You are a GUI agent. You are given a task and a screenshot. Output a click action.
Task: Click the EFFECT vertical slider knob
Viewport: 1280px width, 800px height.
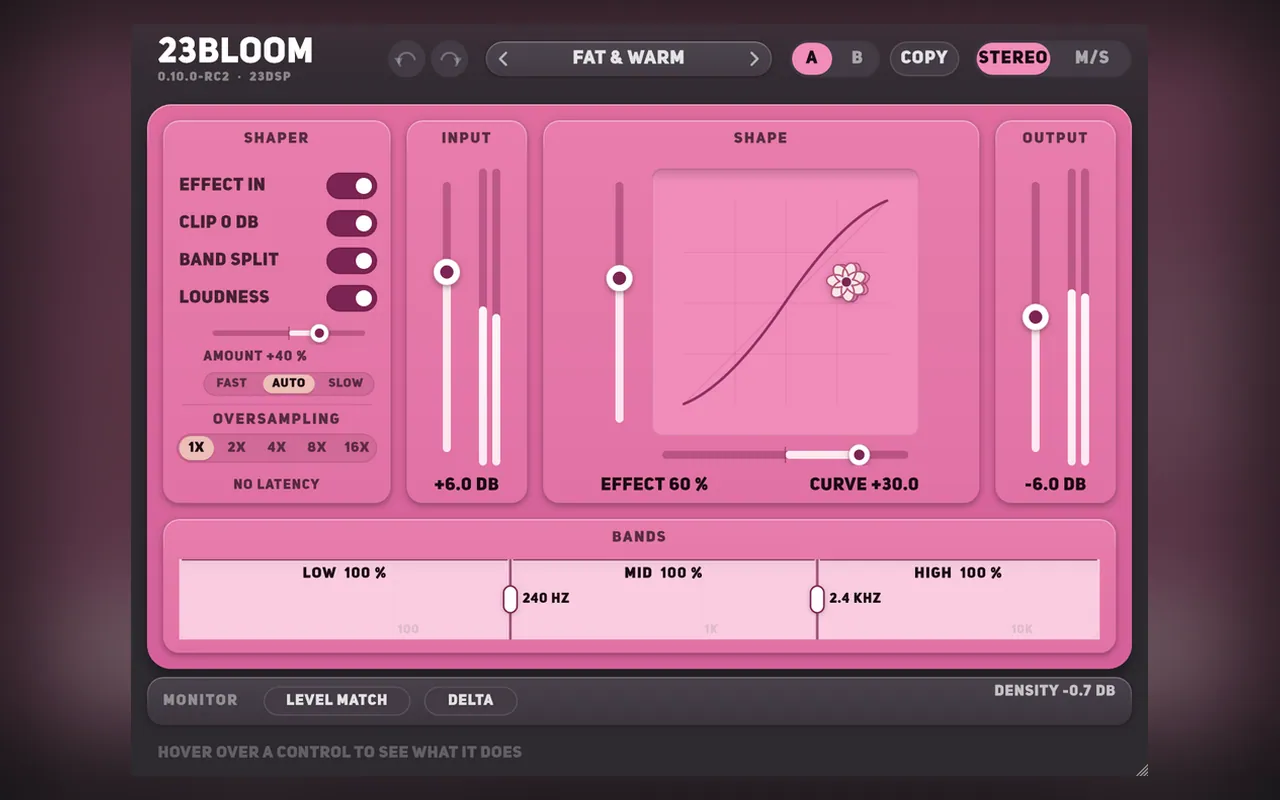[620, 278]
